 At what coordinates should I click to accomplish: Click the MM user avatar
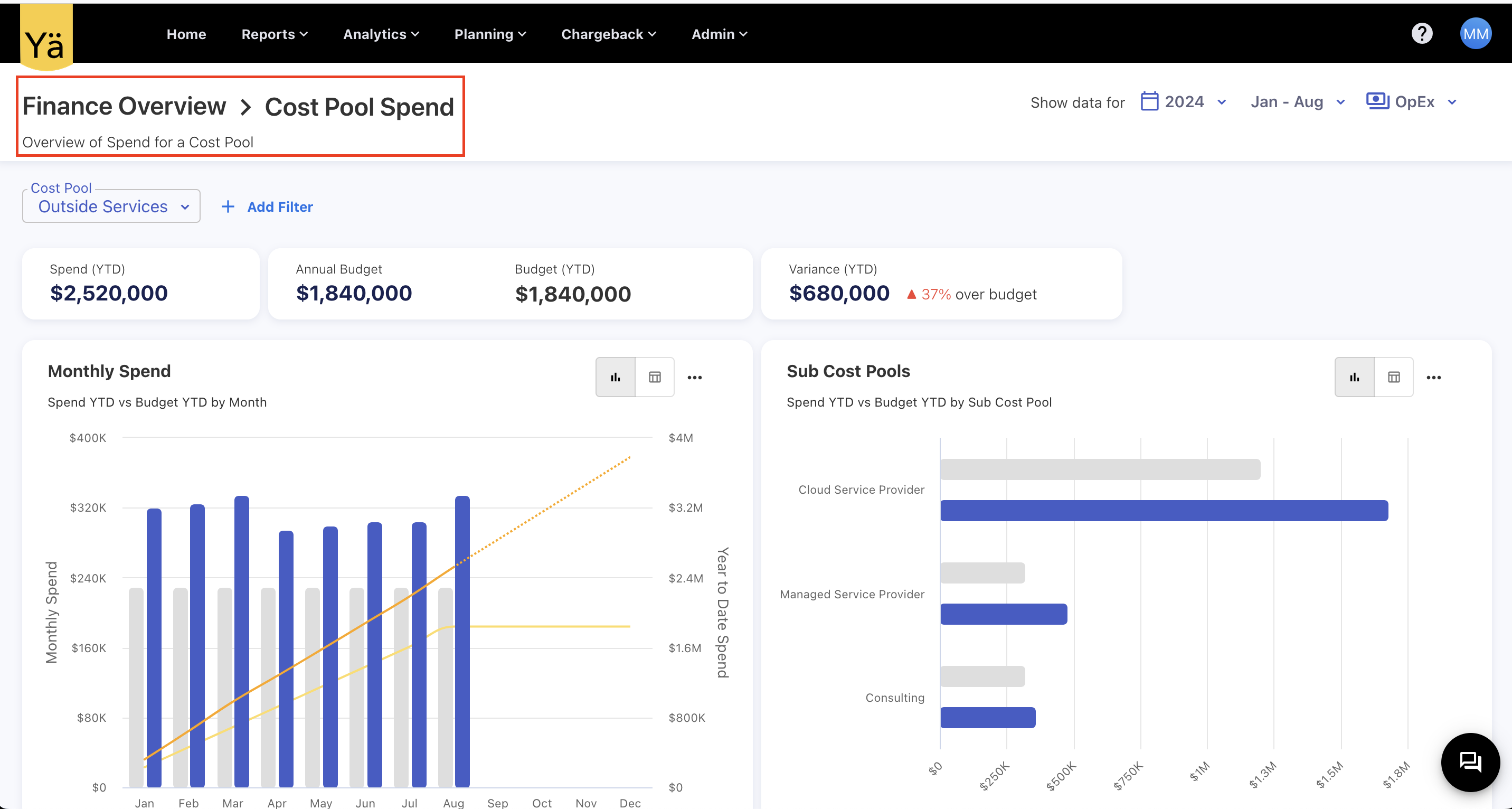point(1475,34)
